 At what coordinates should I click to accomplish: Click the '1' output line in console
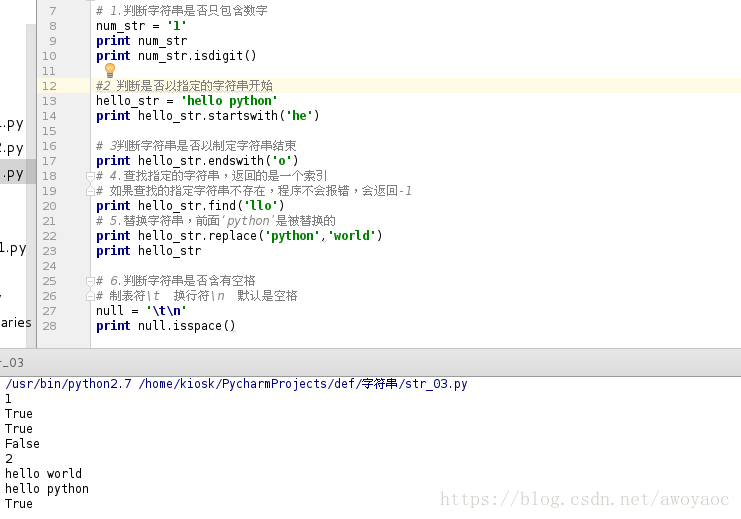click(x=8, y=399)
